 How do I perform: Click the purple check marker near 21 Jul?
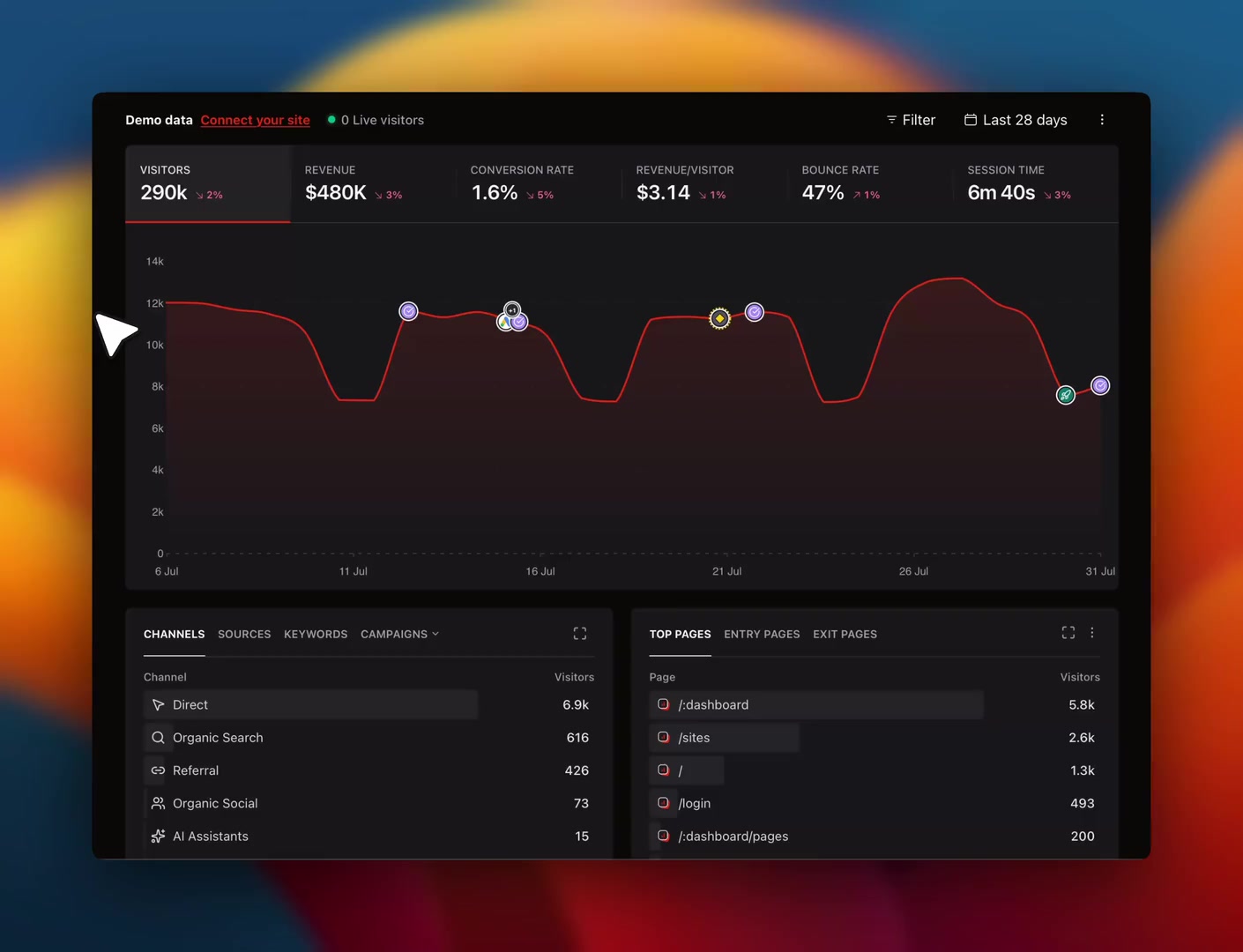[755, 312]
